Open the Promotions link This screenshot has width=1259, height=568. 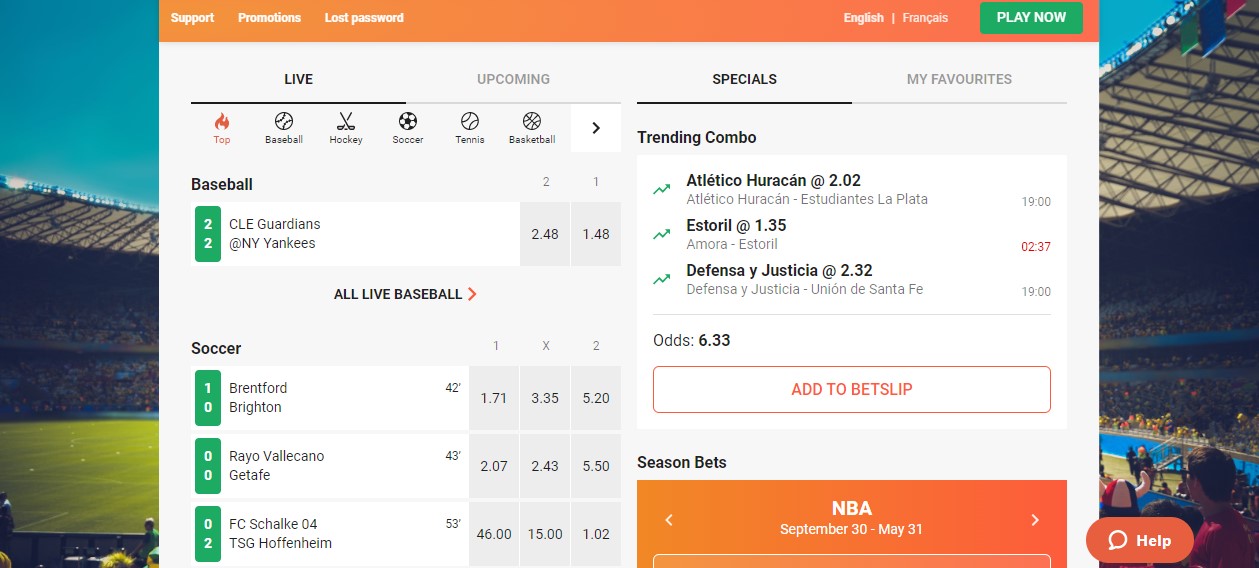(269, 18)
